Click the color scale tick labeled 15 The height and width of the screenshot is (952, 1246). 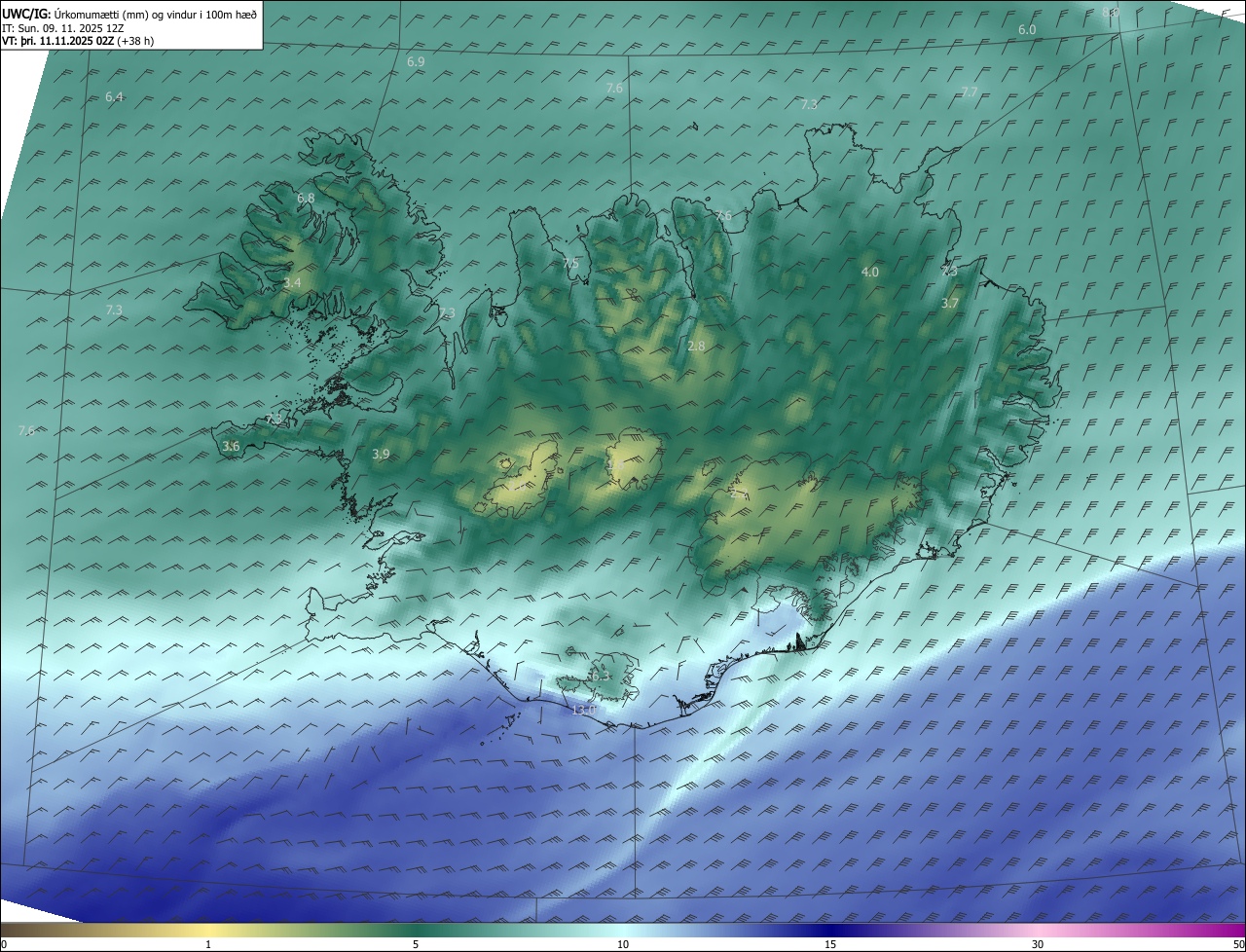830,944
